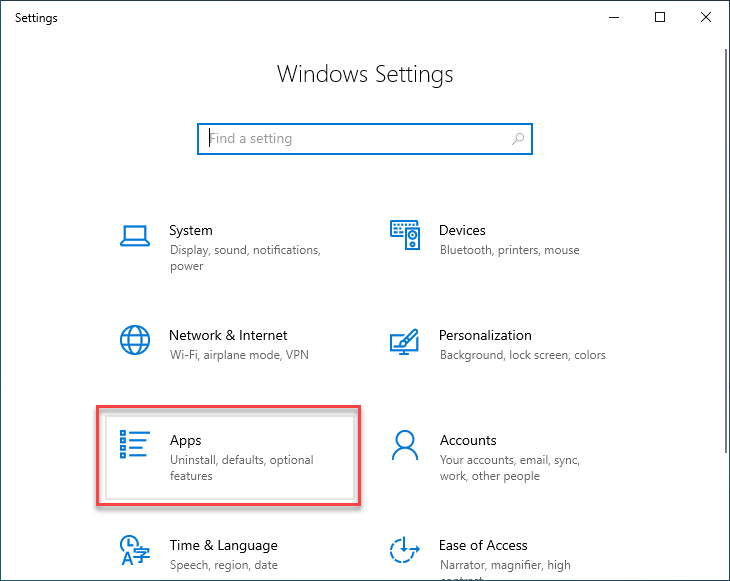This screenshot has width=730, height=581.
Task: Open the Ease of Access icon
Action: [x=405, y=550]
